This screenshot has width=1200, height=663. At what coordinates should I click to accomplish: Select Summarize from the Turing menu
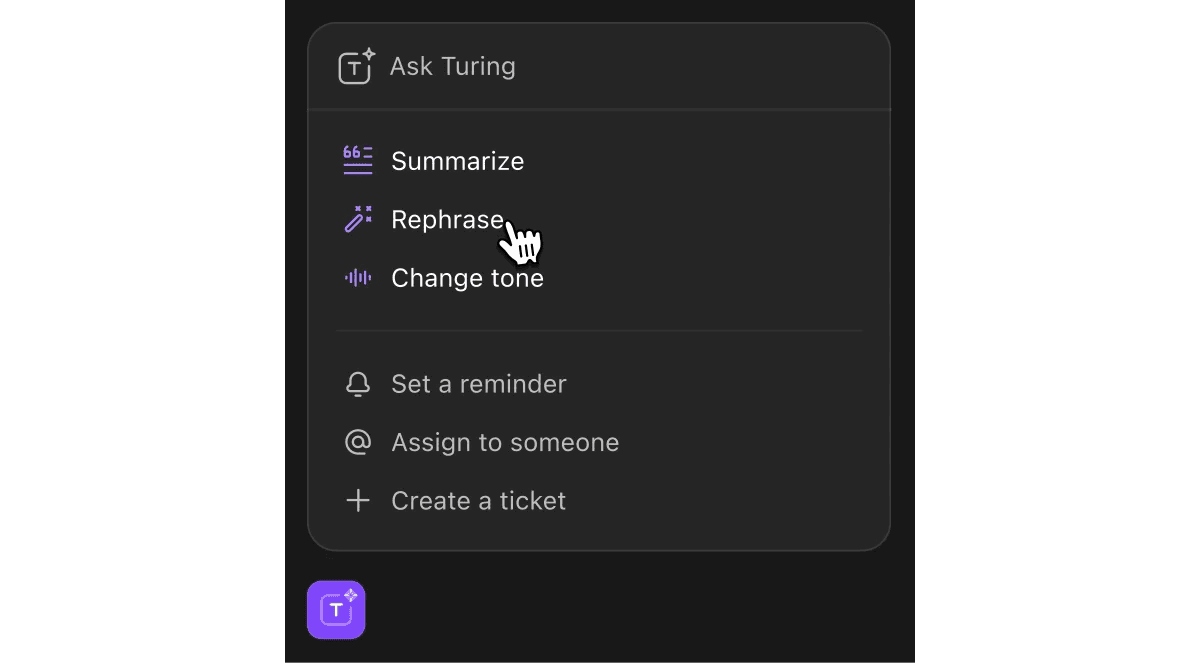(457, 161)
